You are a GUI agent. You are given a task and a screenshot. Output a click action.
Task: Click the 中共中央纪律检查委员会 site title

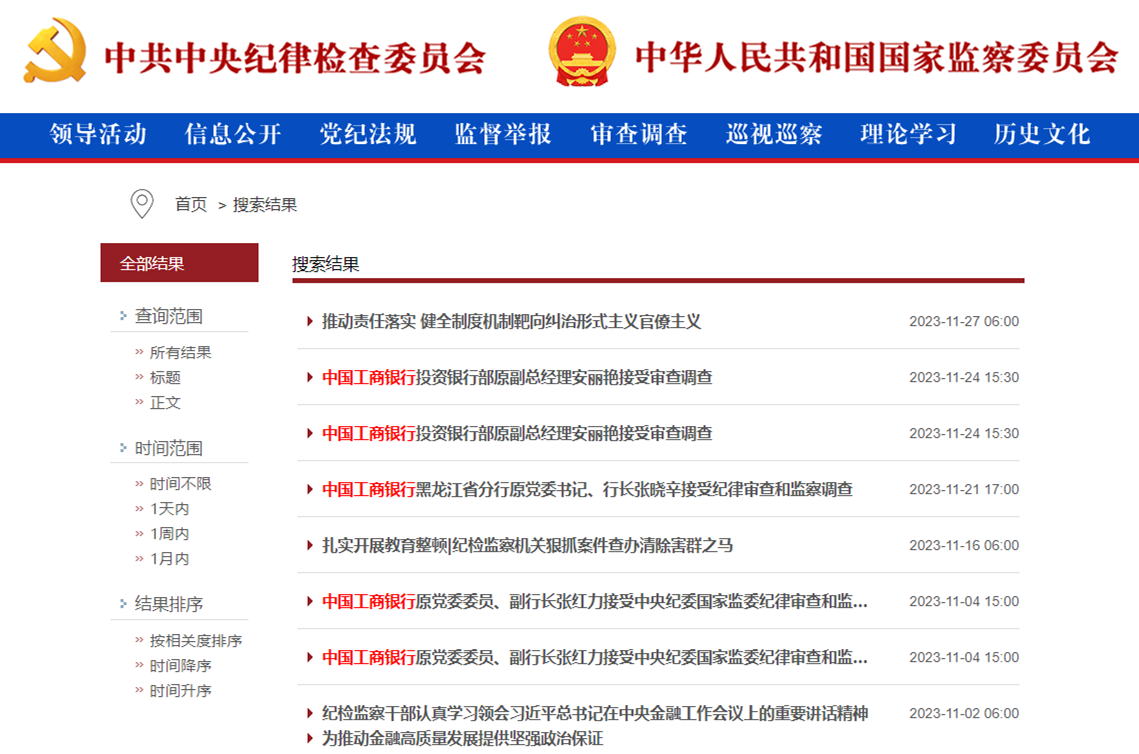point(295,57)
